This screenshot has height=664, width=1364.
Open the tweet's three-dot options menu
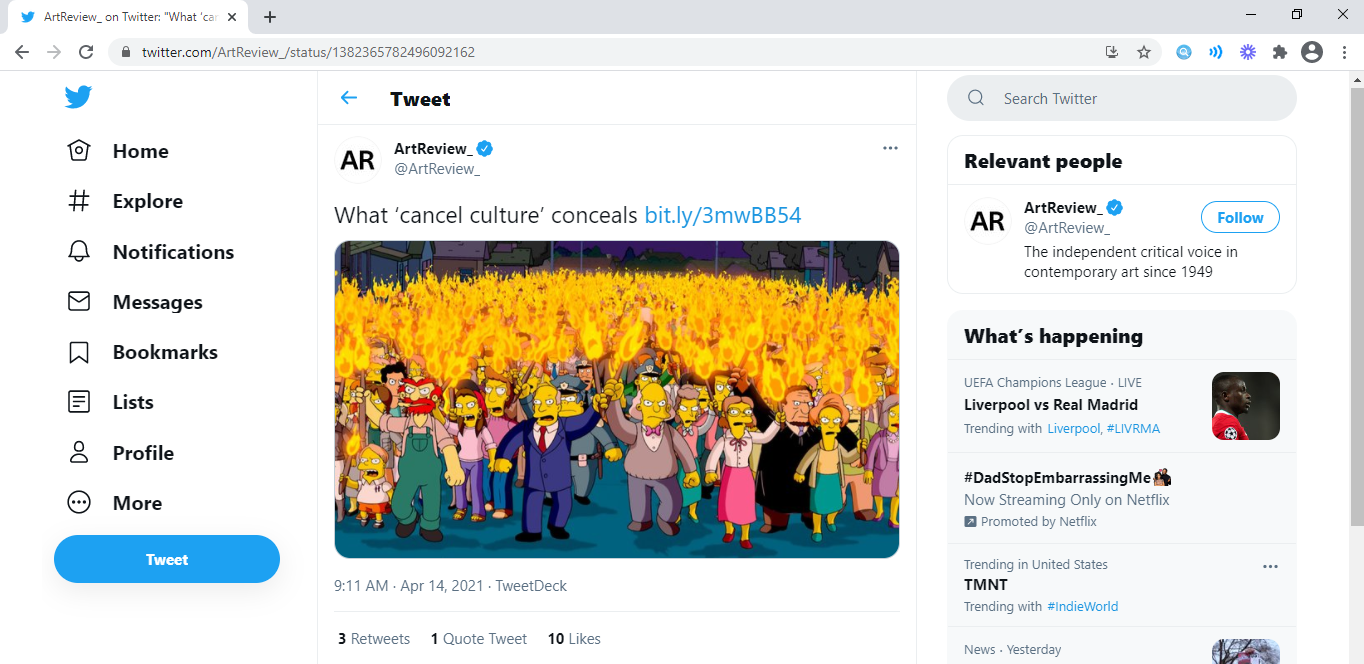click(x=890, y=148)
